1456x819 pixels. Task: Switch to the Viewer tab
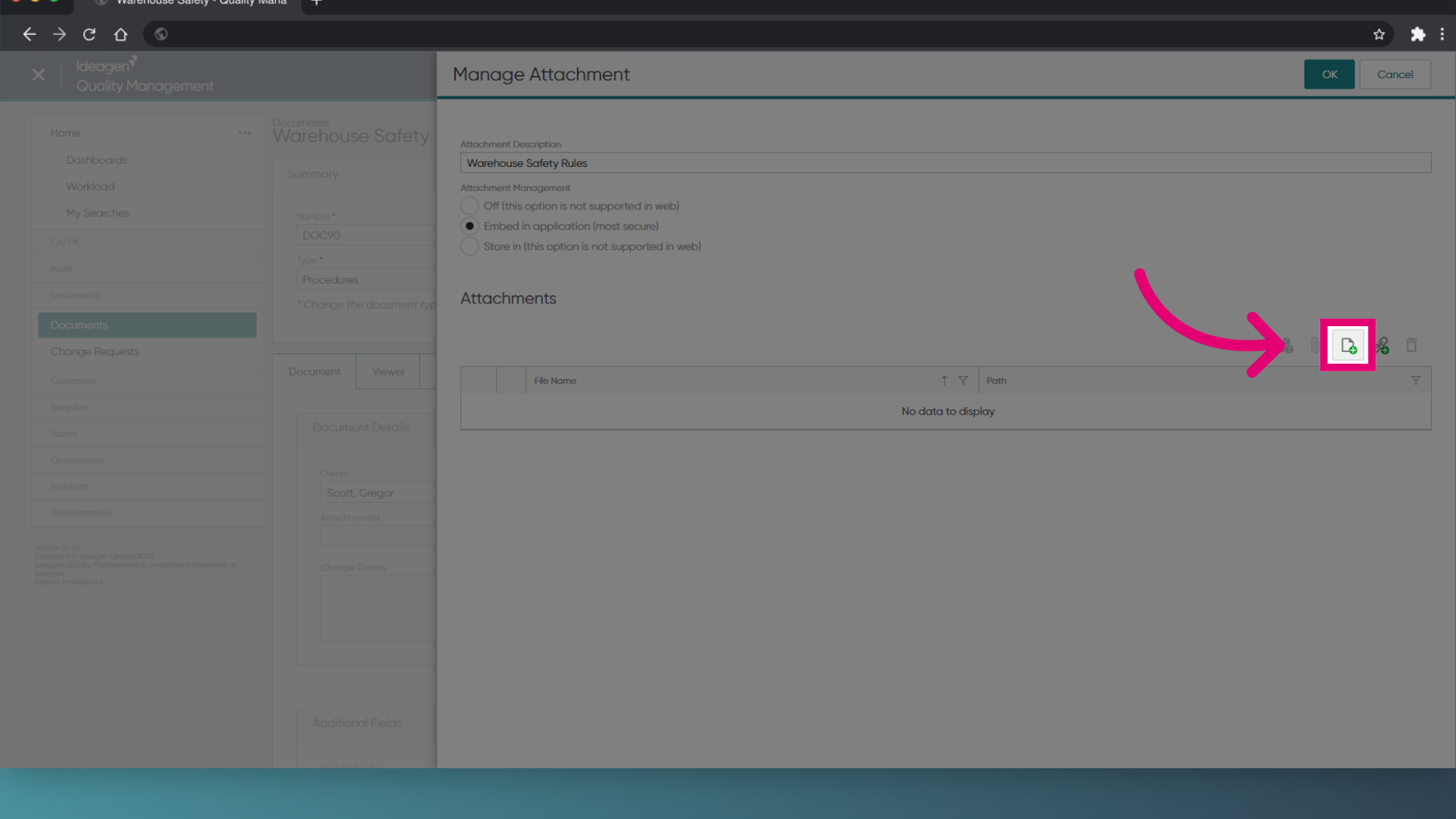tap(388, 372)
